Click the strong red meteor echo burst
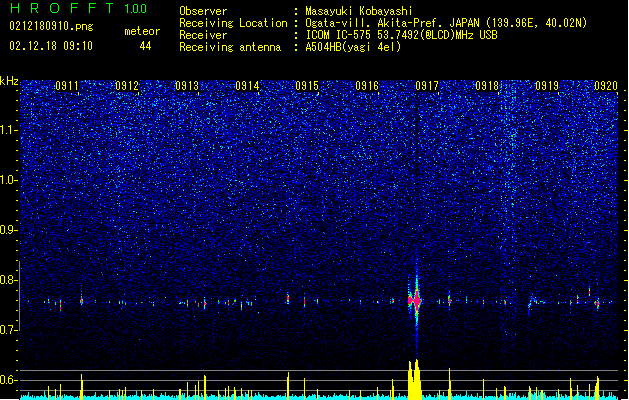The width and height of the screenshot is (629, 400). (x=414, y=301)
